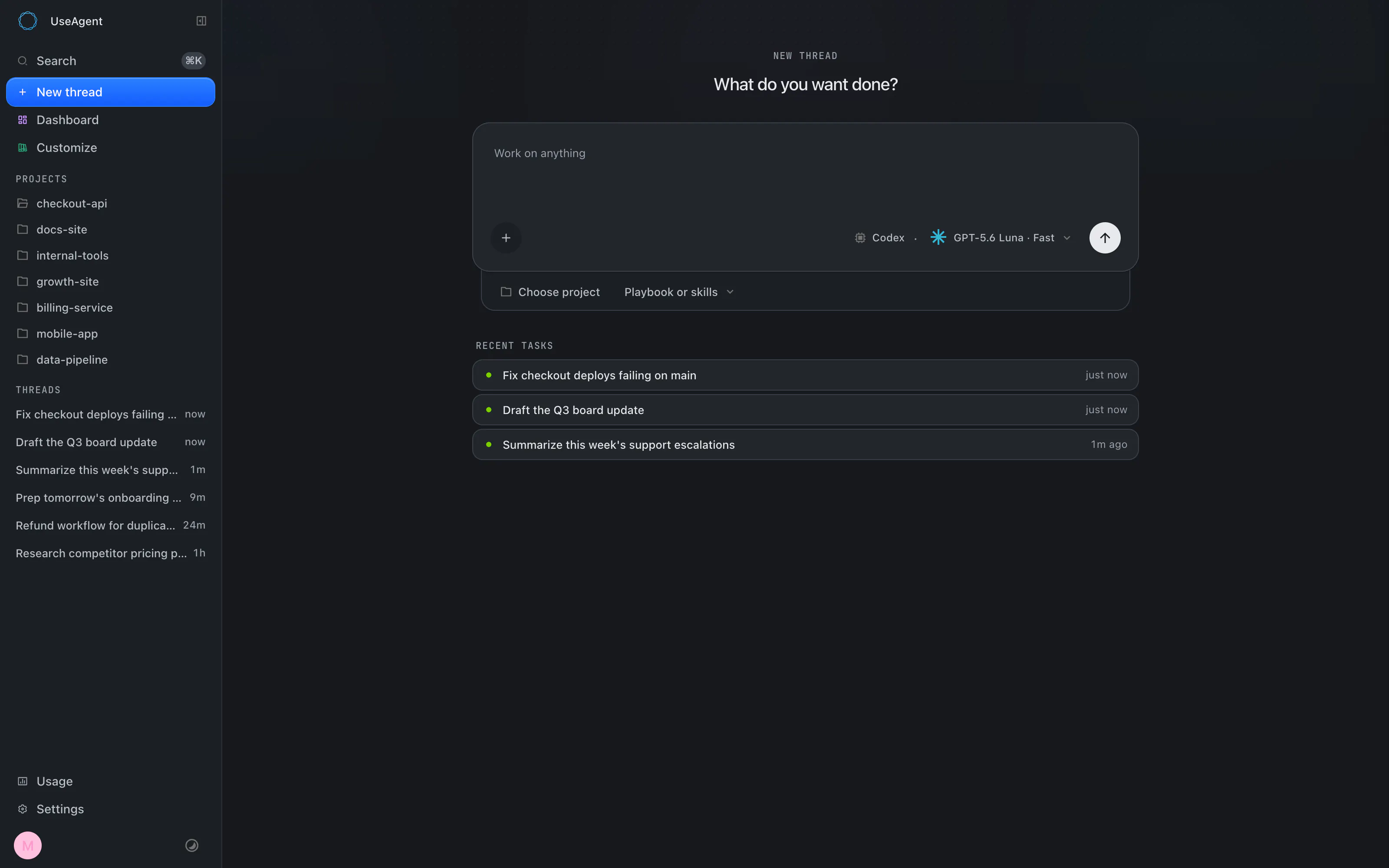Click Choose project label
Image resolution: width=1389 pixels, height=868 pixels.
click(x=559, y=292)
